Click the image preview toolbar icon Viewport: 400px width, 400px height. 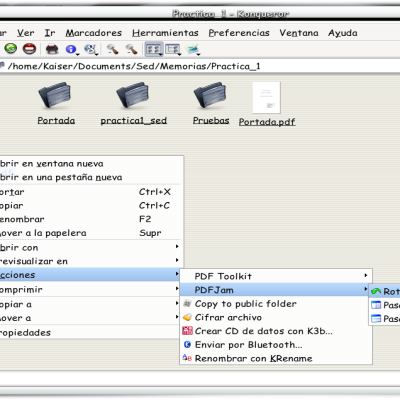pos(192,49)
